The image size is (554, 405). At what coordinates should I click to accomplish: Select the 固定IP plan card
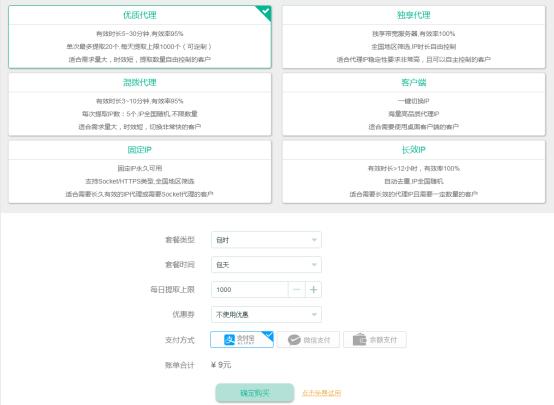pos(140,172)
